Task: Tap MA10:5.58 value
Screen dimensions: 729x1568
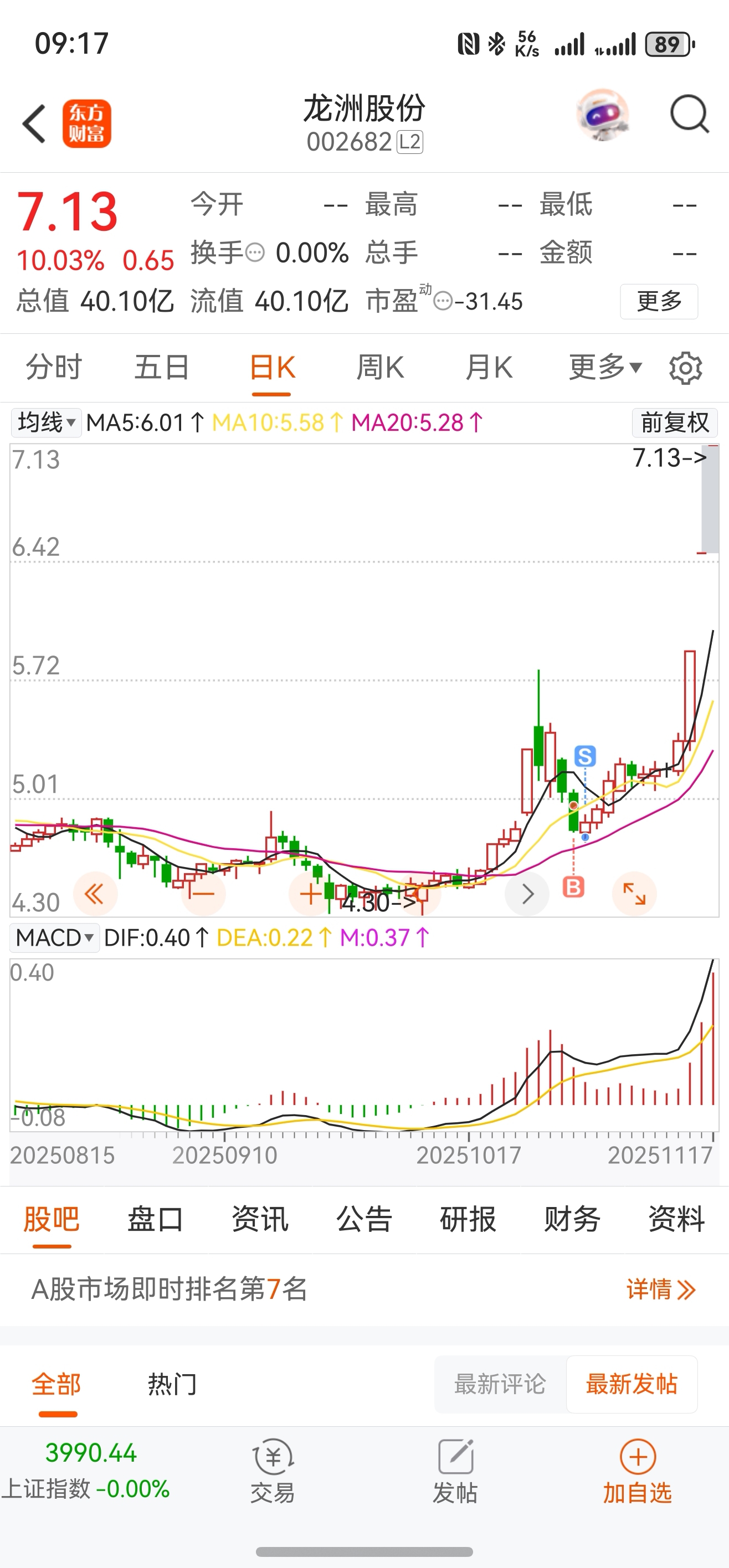Action: pos(277,422)
